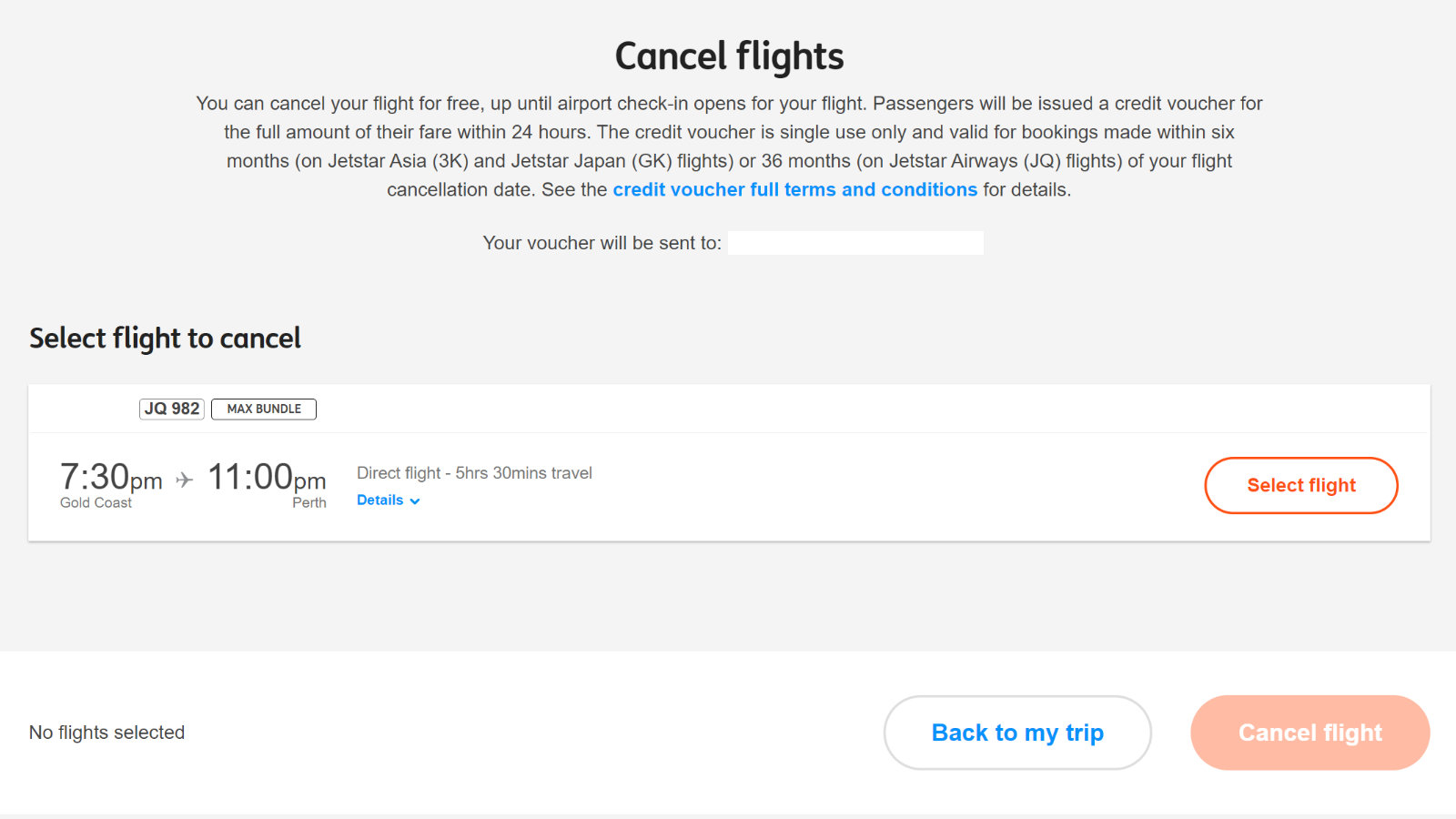
Task: Click the 7:30pm departure time
Action: pos(111,477)
